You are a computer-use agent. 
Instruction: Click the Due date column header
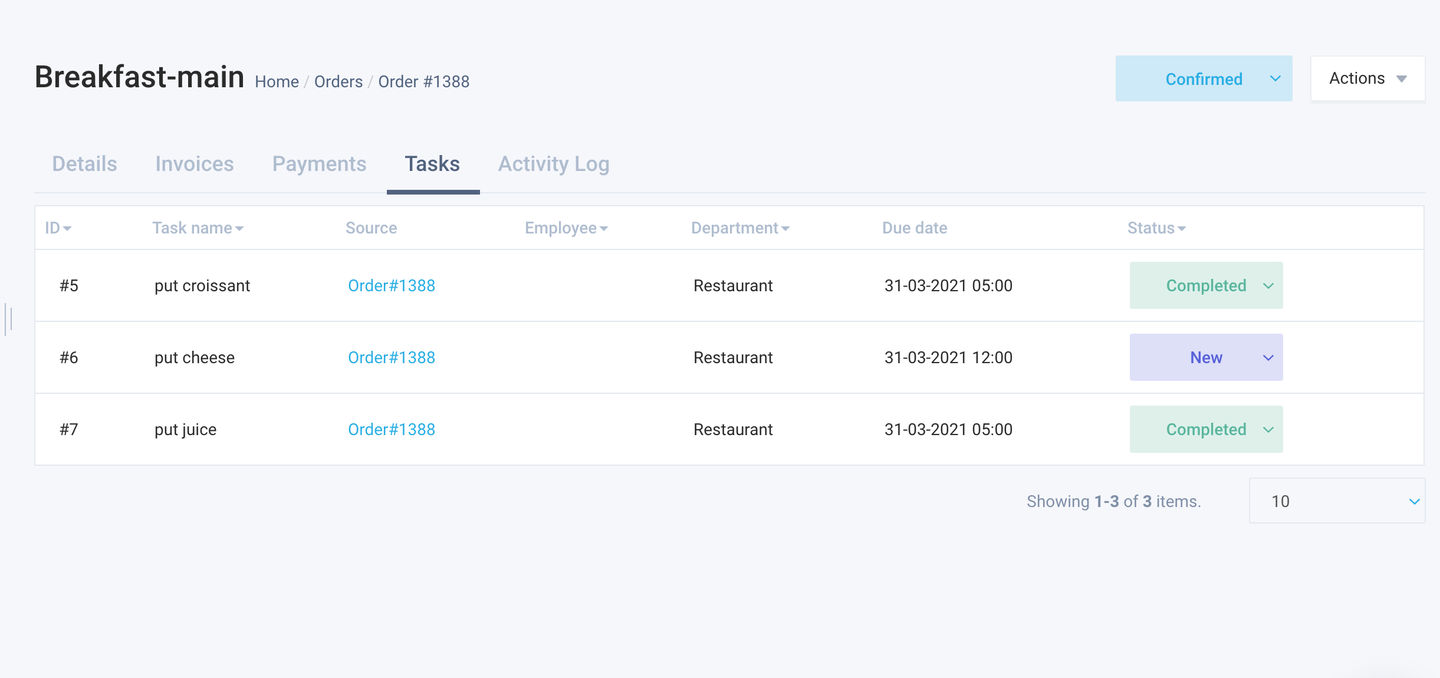click(x=914, y=228)
